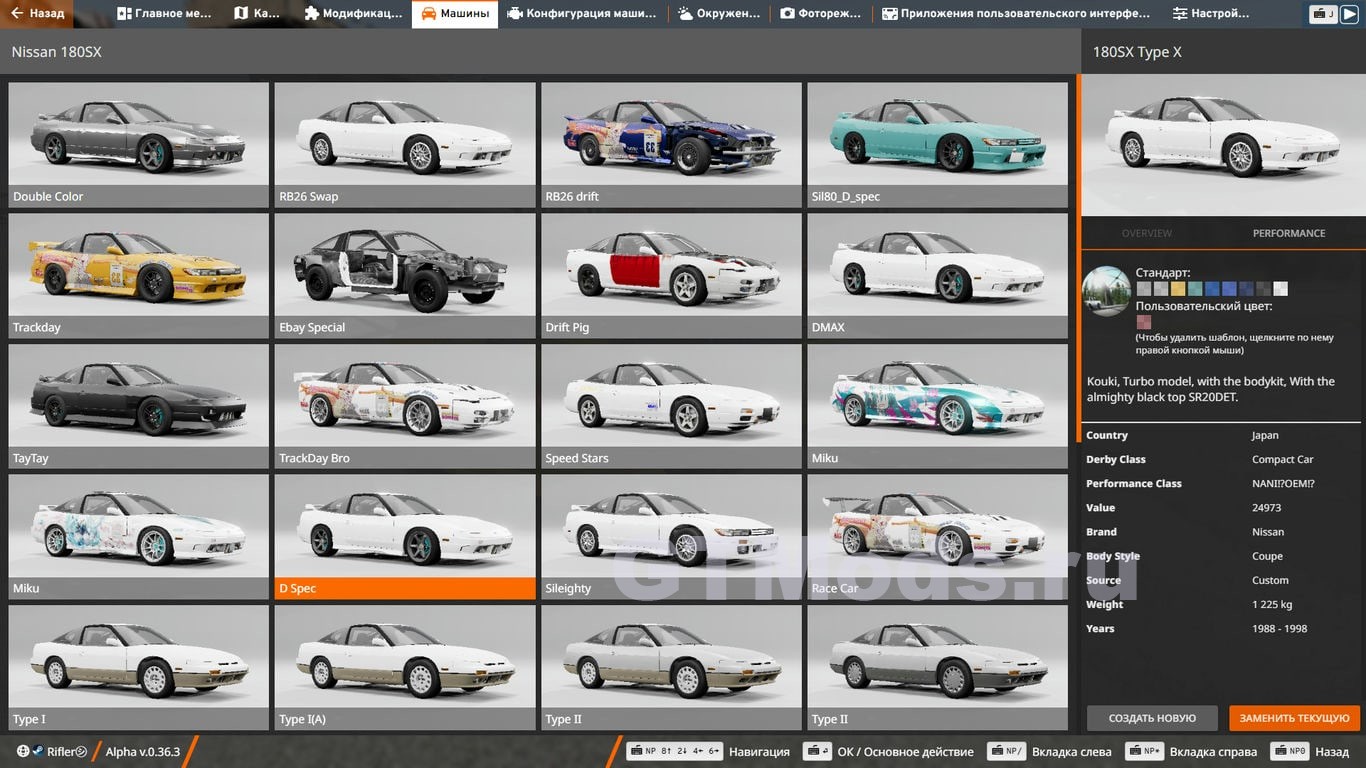Click the Steam icon beside Rifler
Image resolution: width=1366 pixels, height=768 pixels.
point(38,752)
